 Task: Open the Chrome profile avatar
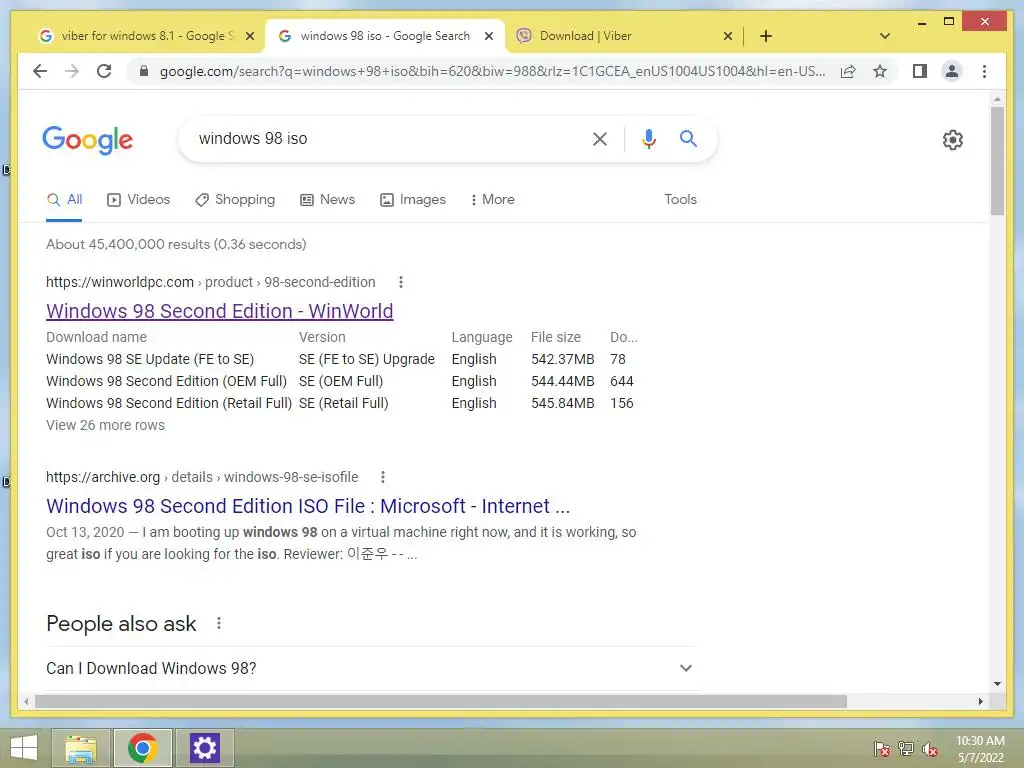coord(952,71)
